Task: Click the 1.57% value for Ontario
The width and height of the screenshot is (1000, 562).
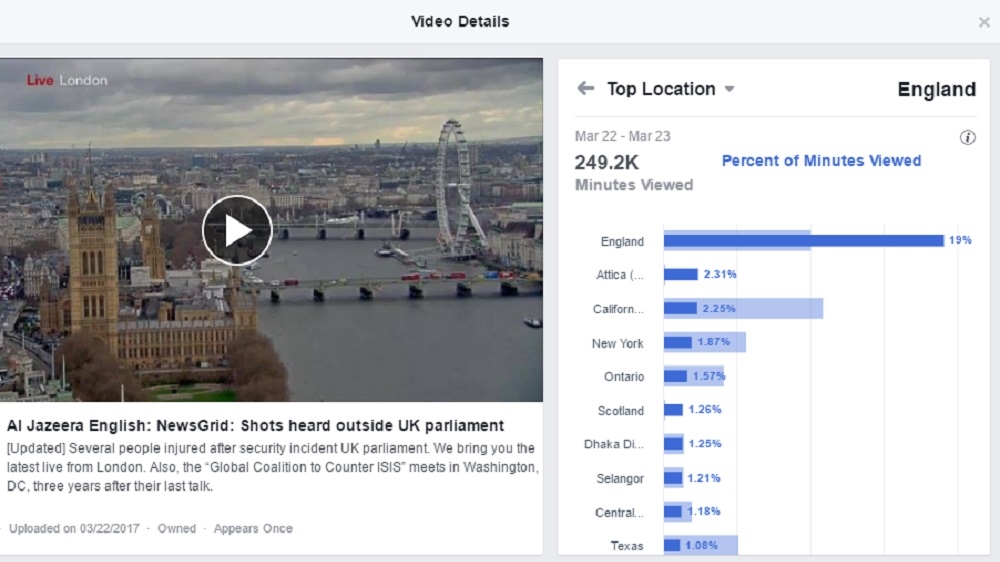Action: click(x=709, y=376)
